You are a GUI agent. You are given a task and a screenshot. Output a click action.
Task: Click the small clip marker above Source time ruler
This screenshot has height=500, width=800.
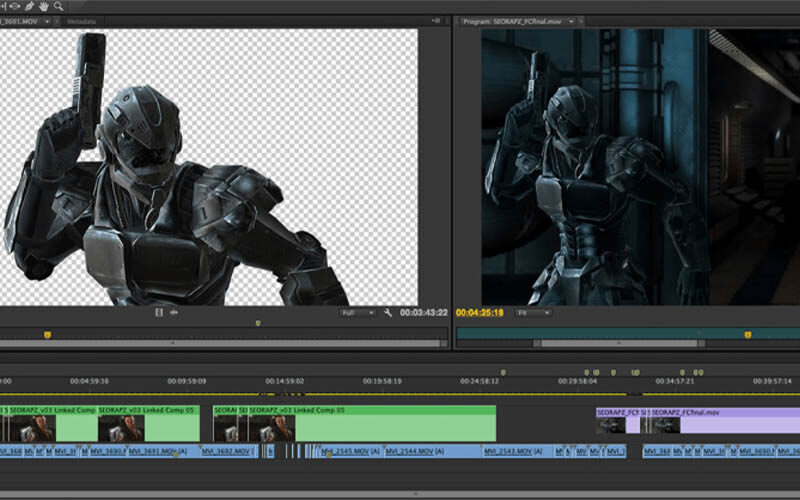pyautogui.click(x=258, y=323)
